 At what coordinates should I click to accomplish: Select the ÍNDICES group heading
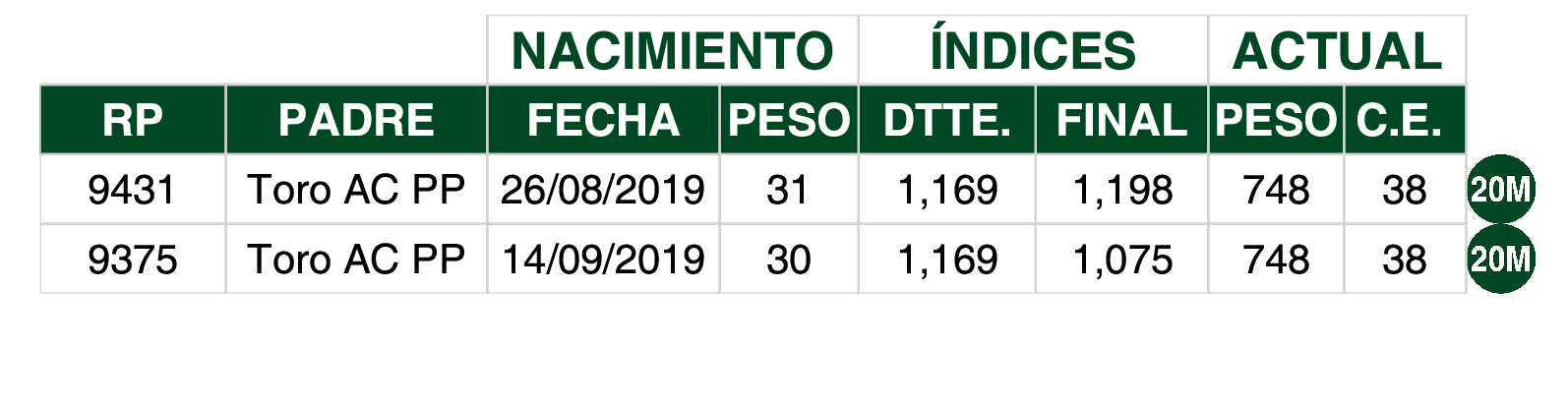point(1033,50)
